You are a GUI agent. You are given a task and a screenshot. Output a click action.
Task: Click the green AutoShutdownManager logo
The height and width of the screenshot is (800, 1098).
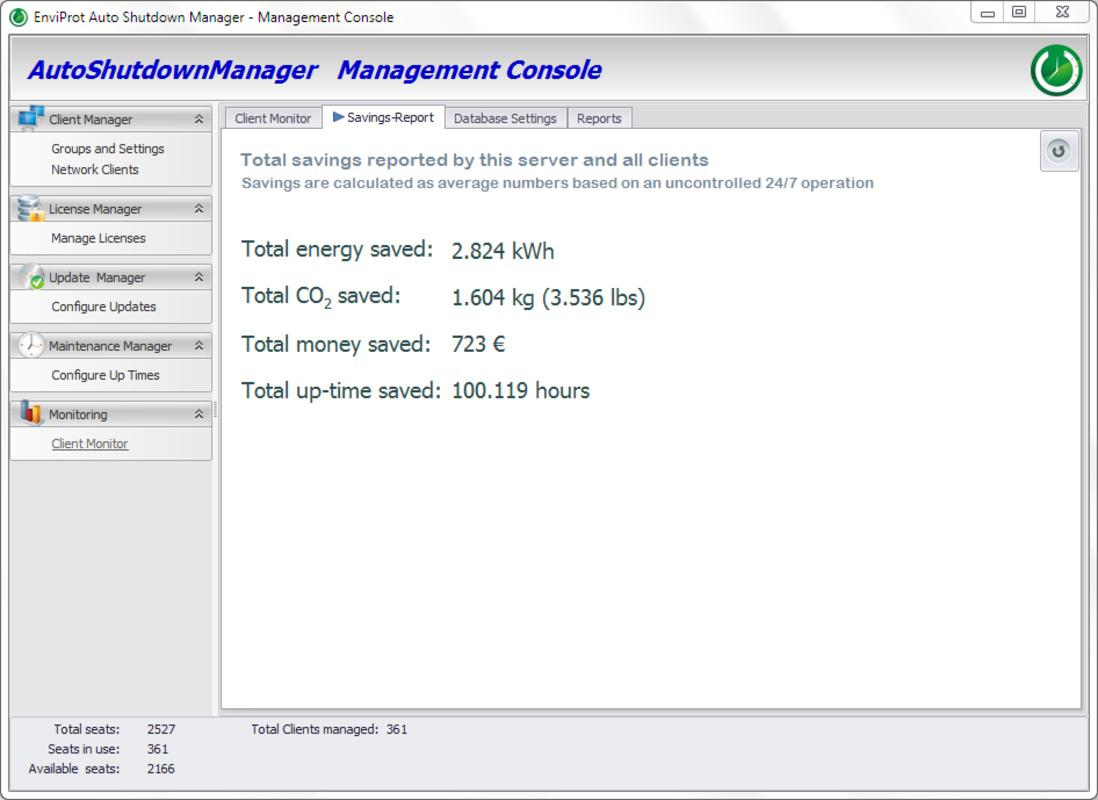(1056, 70)
